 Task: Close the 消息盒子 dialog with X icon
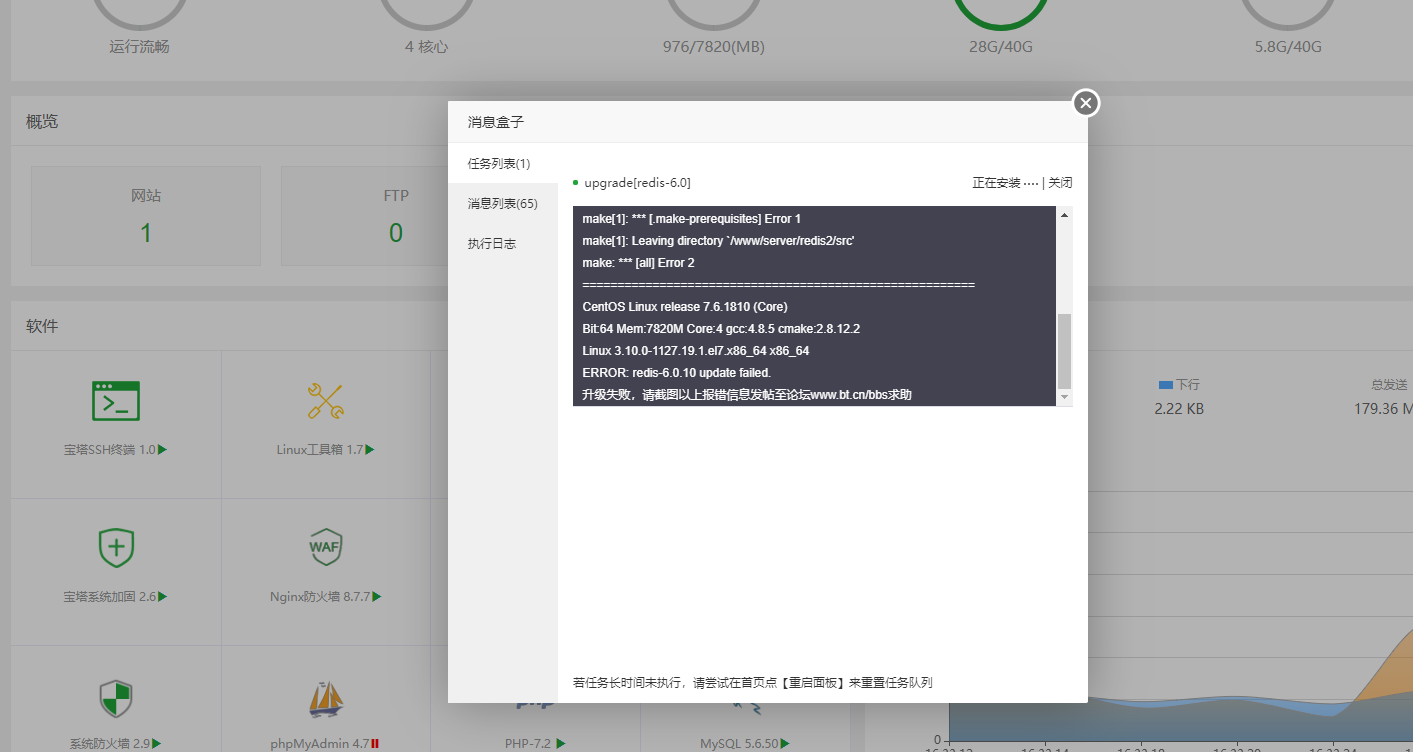[1086, 103]
